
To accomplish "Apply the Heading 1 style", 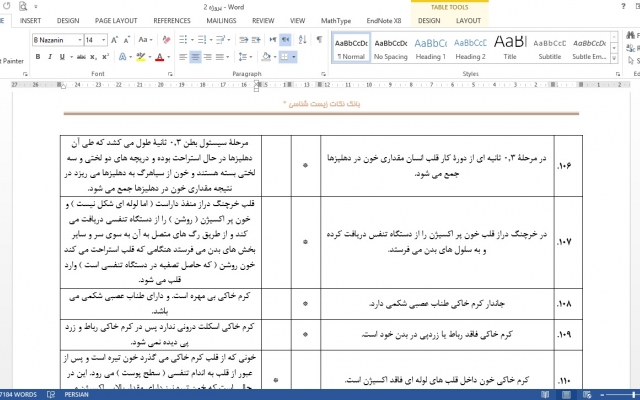I will (431, 48).
